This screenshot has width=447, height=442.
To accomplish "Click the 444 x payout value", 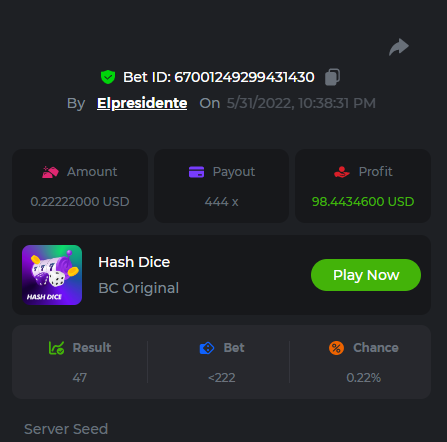I will (x=222, y=202).
